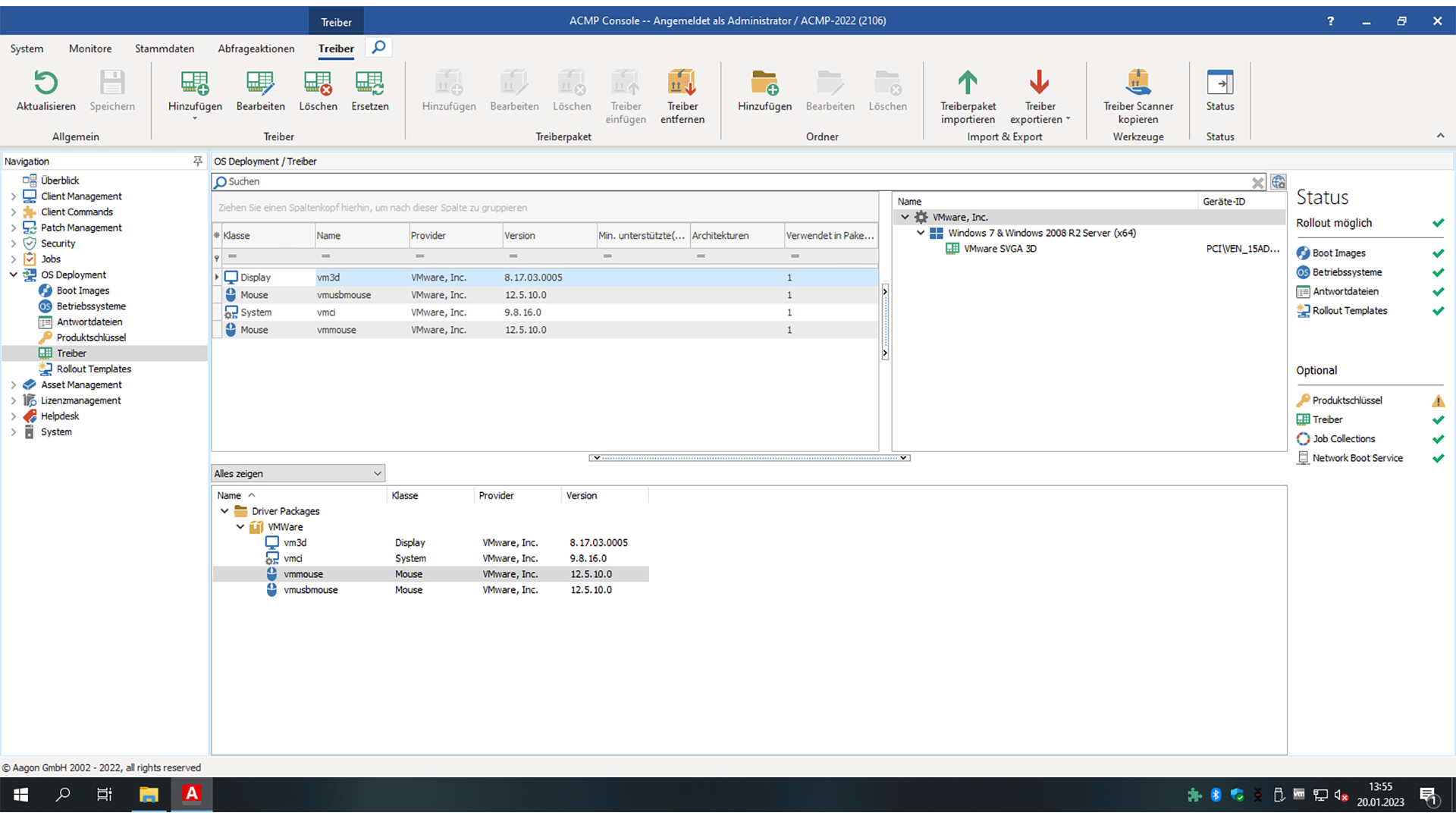Click Betriebssysteme link in Status panel

coord(1347,272)
